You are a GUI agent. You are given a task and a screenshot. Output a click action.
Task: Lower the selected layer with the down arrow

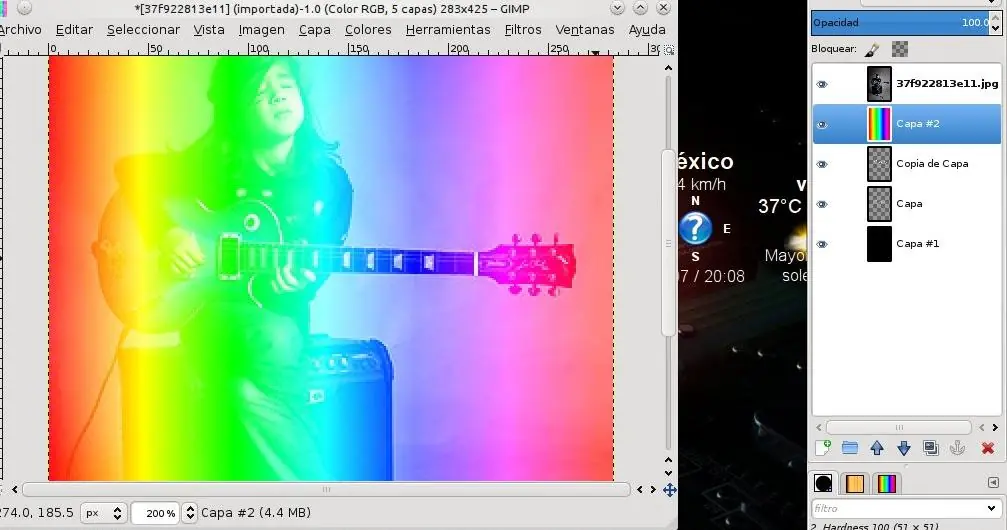tap(904, 448)
